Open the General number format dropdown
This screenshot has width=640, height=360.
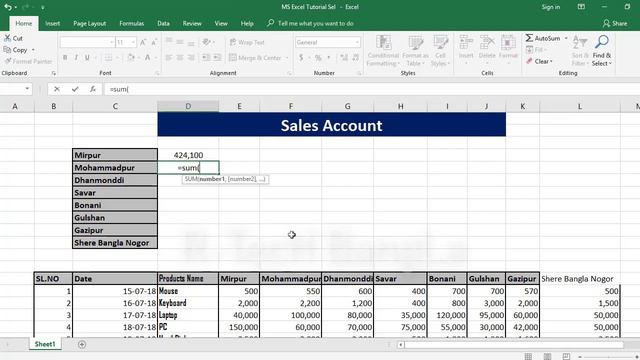[x=357, y=42]
